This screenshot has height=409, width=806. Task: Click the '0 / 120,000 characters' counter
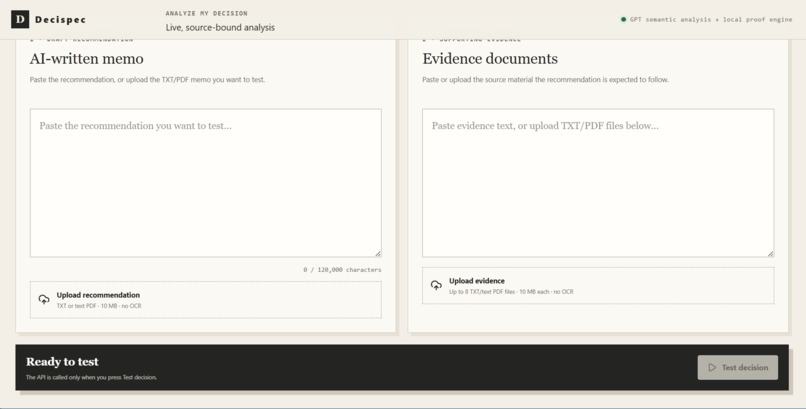(x=342, y=270)
